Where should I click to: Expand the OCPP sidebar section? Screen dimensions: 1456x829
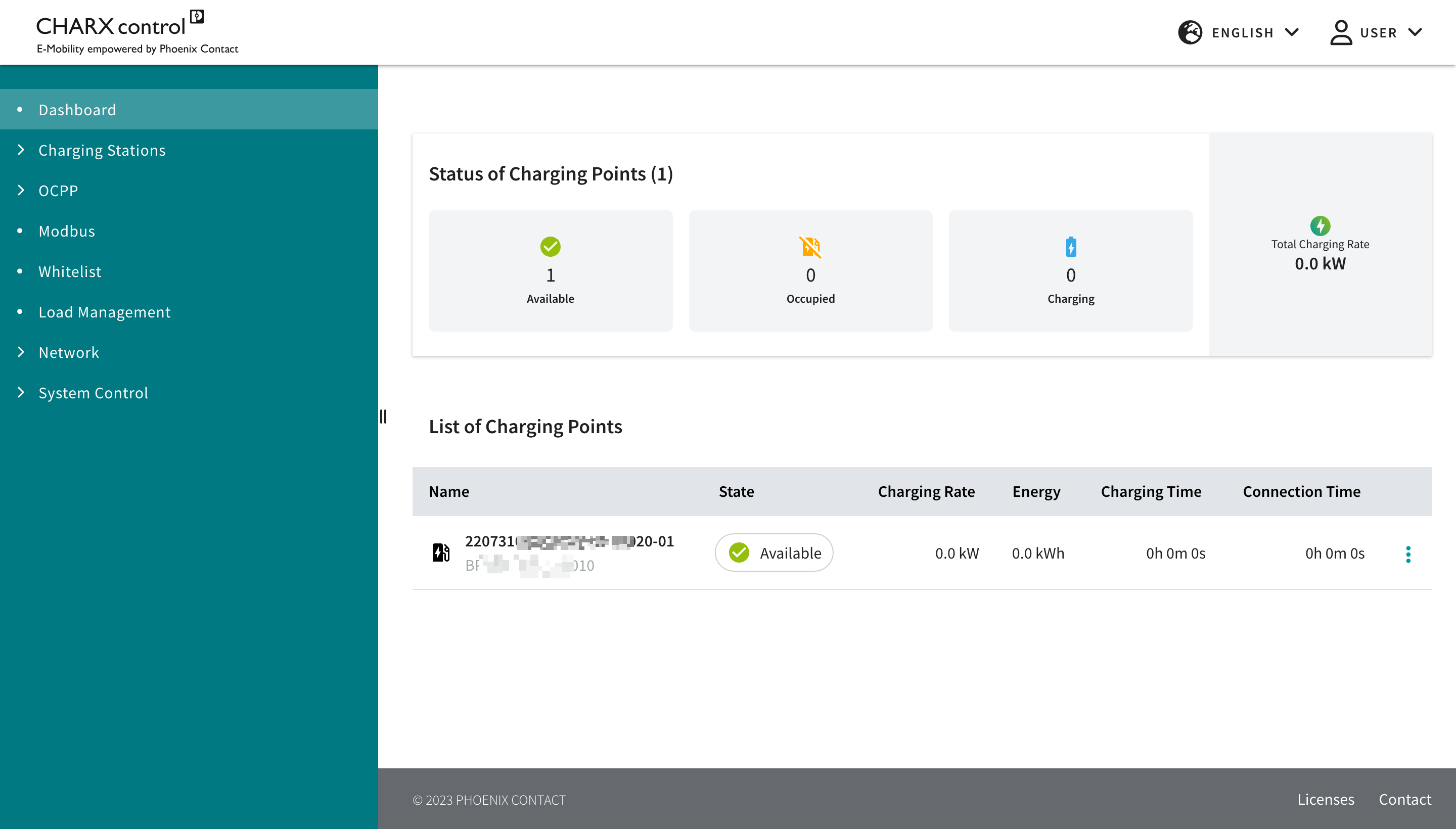[58, 190]
